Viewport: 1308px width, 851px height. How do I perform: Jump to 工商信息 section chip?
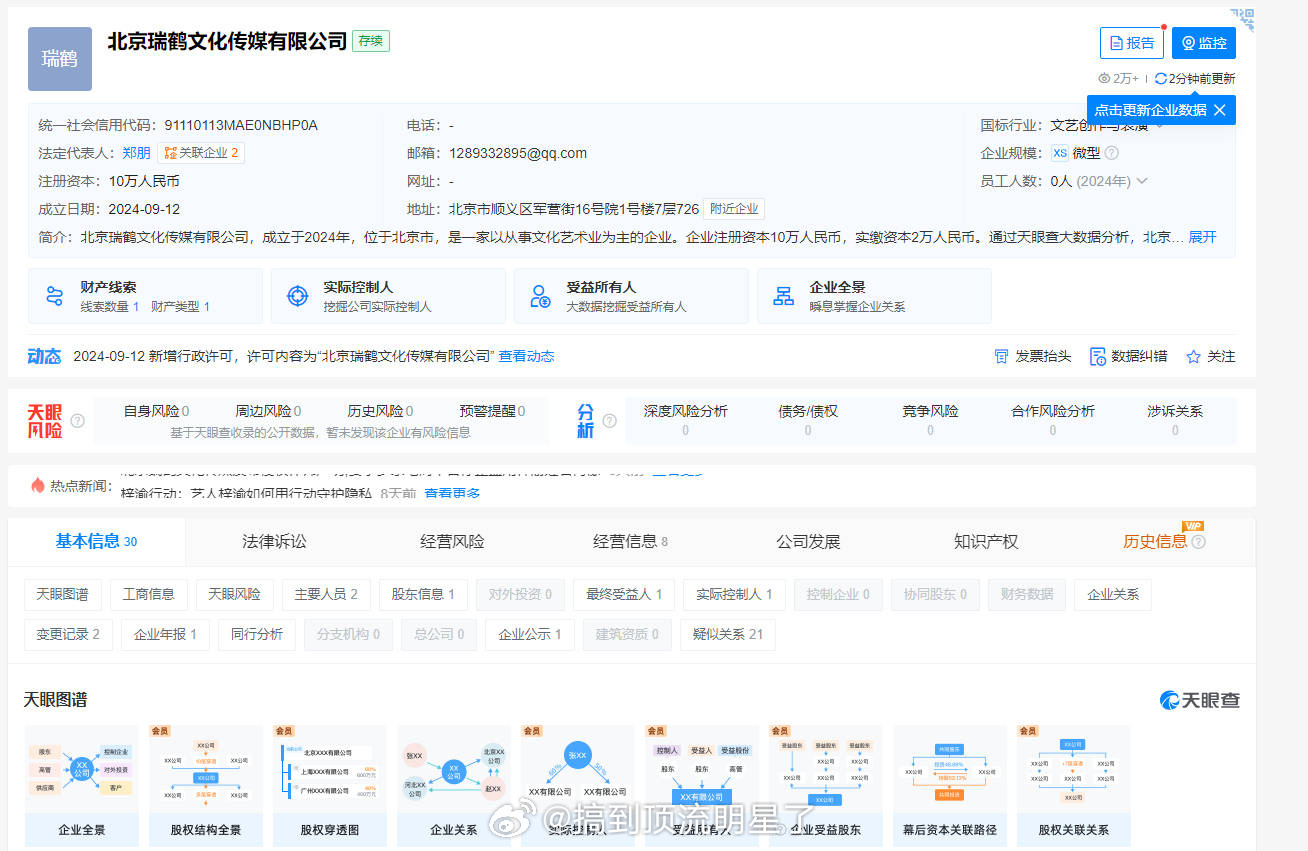tap(148, 594)
